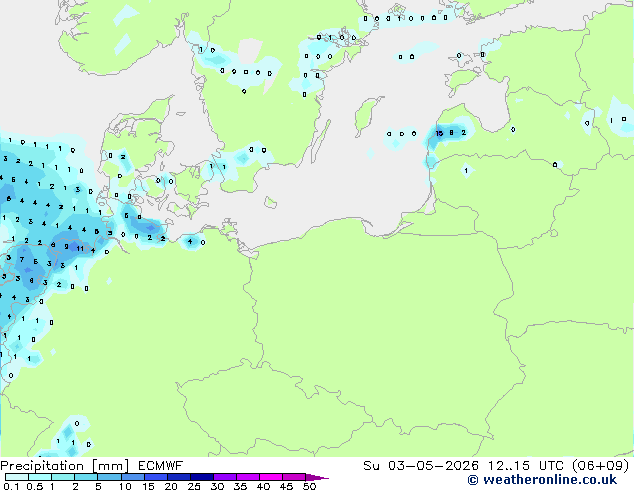Viewport: 634px width, 490px height.
Task: Click the purple arrow tip above 50
Action: [x=317, y=477]
